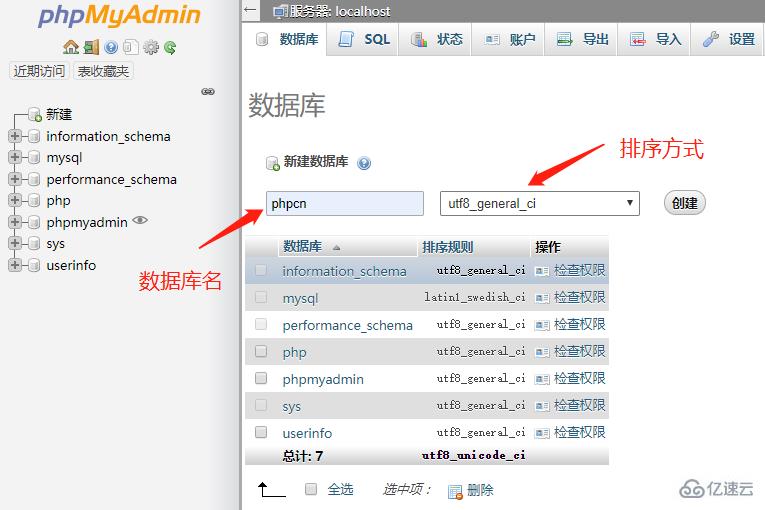The image size is (765, 510).
Task: Click privileges icon in php row
Action: (x=542, y=352)
